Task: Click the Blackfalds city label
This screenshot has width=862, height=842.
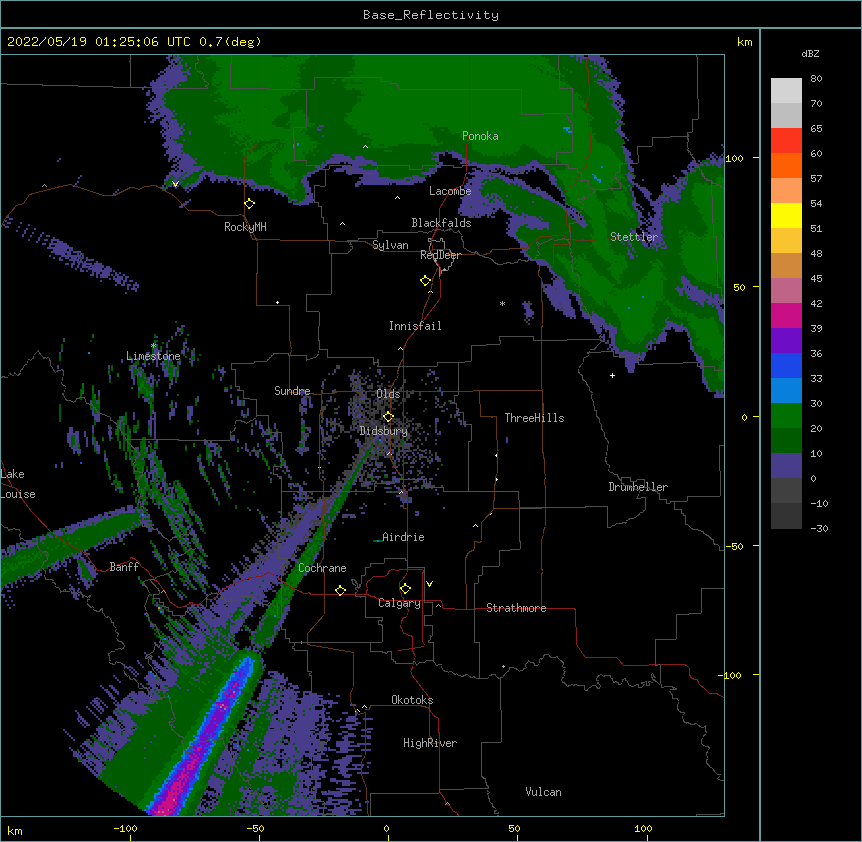Action: pos(441,223)
